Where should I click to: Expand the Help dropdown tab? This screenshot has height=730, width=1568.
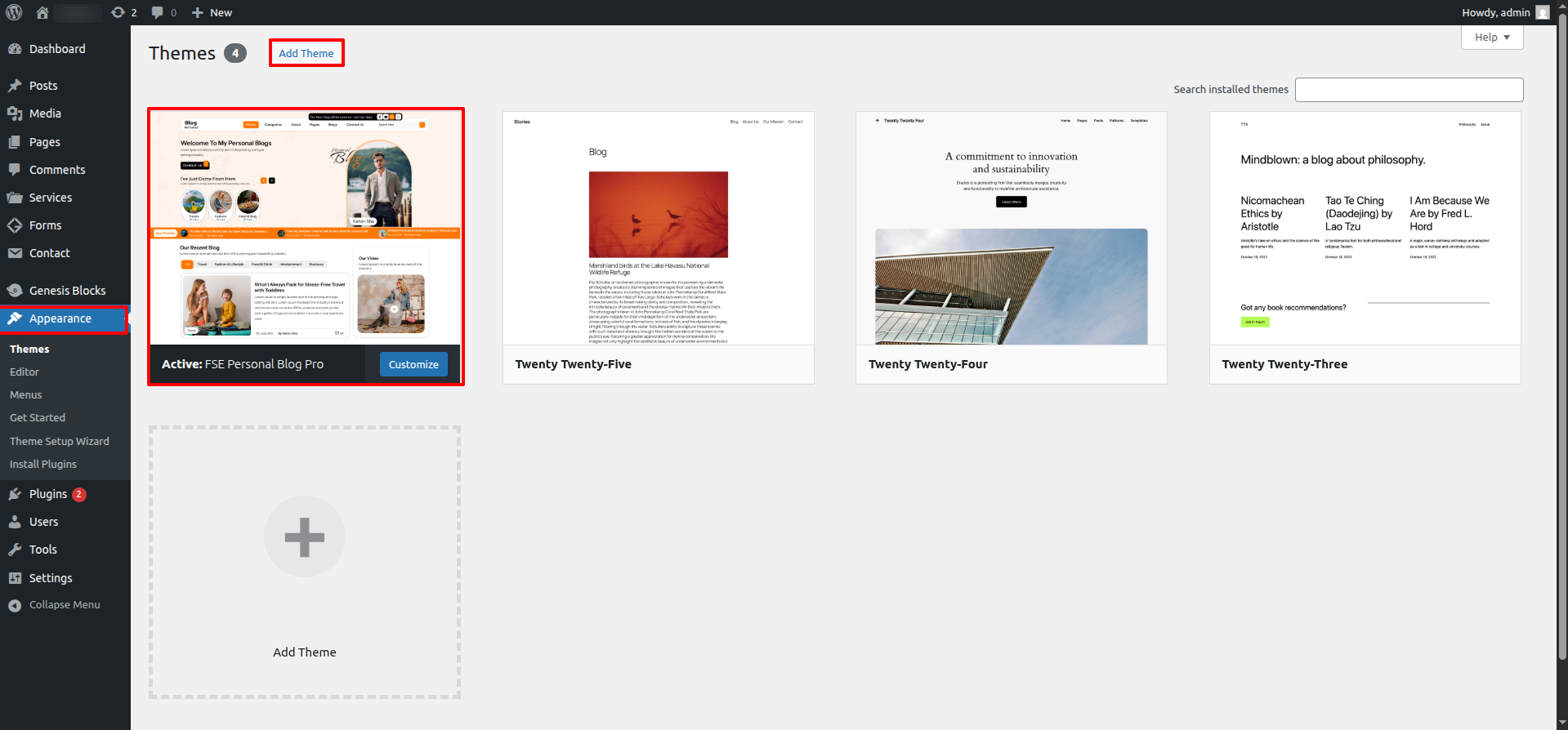point(1491,38)
